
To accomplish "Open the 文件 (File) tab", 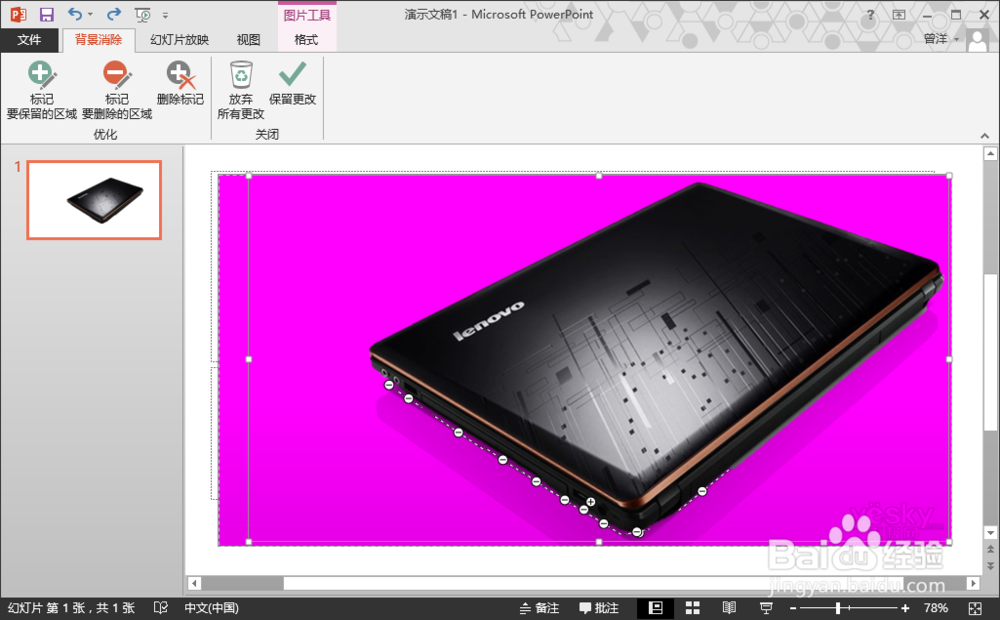I will tap(29, 40).
